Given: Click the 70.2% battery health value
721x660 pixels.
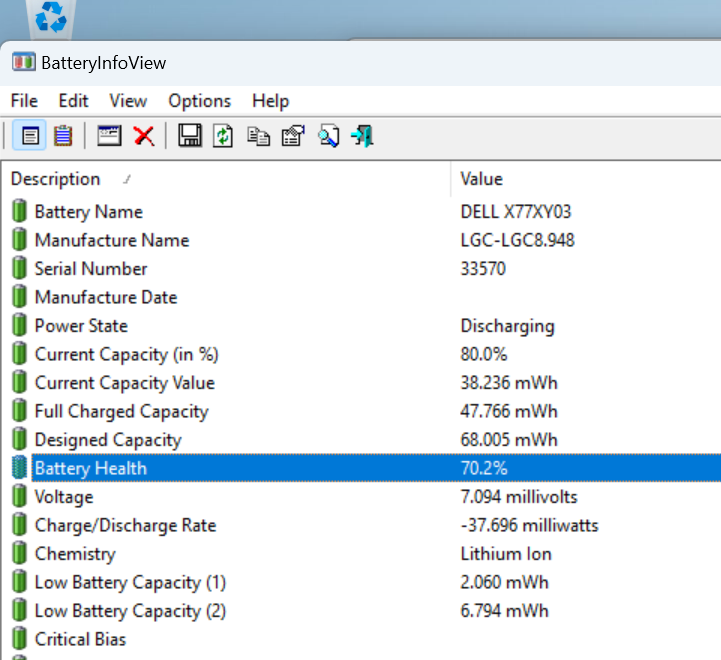Looking at the screenshot, I should pyautogui.click(x=484, y=468).
